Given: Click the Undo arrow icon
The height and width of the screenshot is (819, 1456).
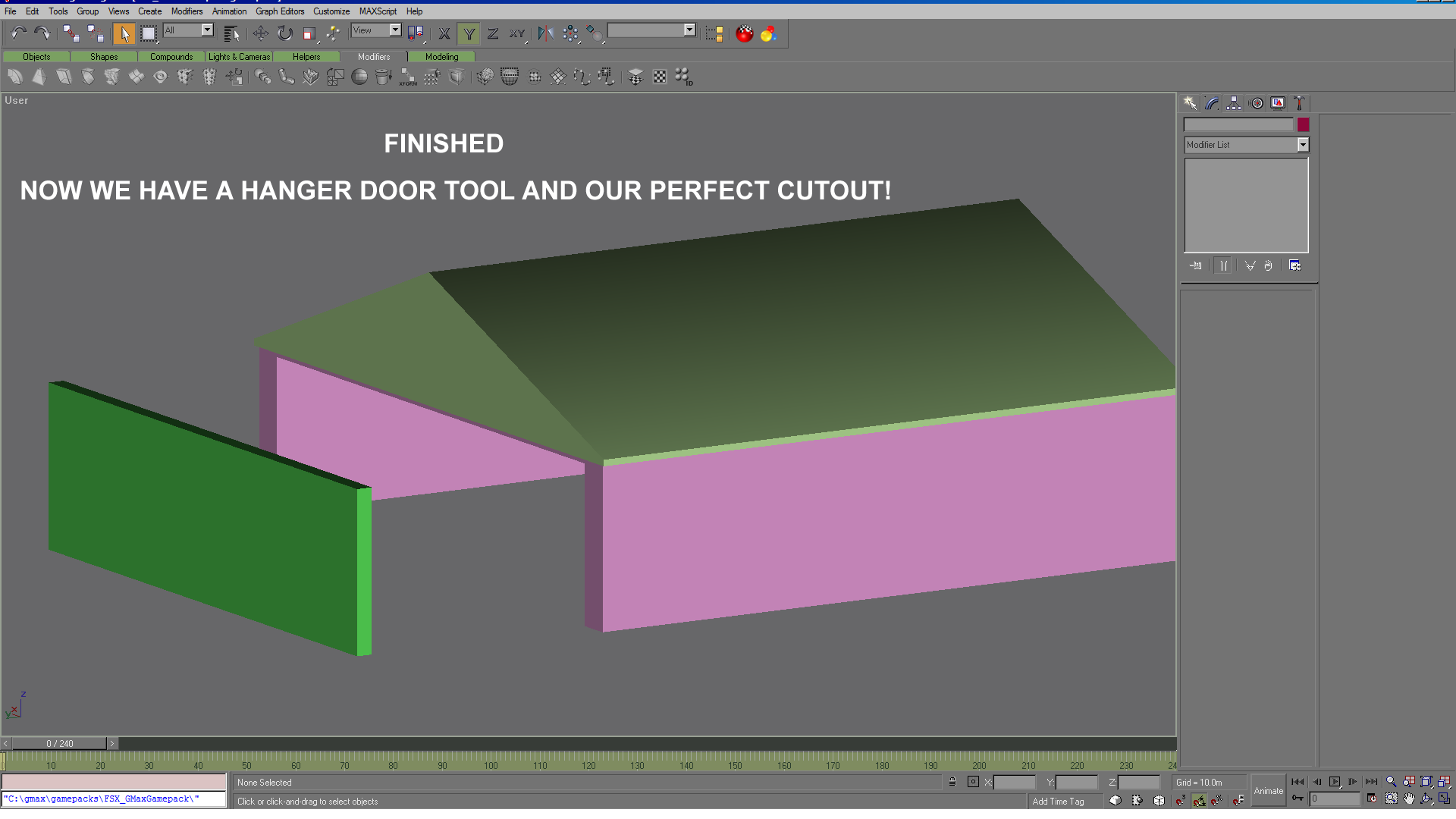Looking at the screenshot, I should click(18, 33).
